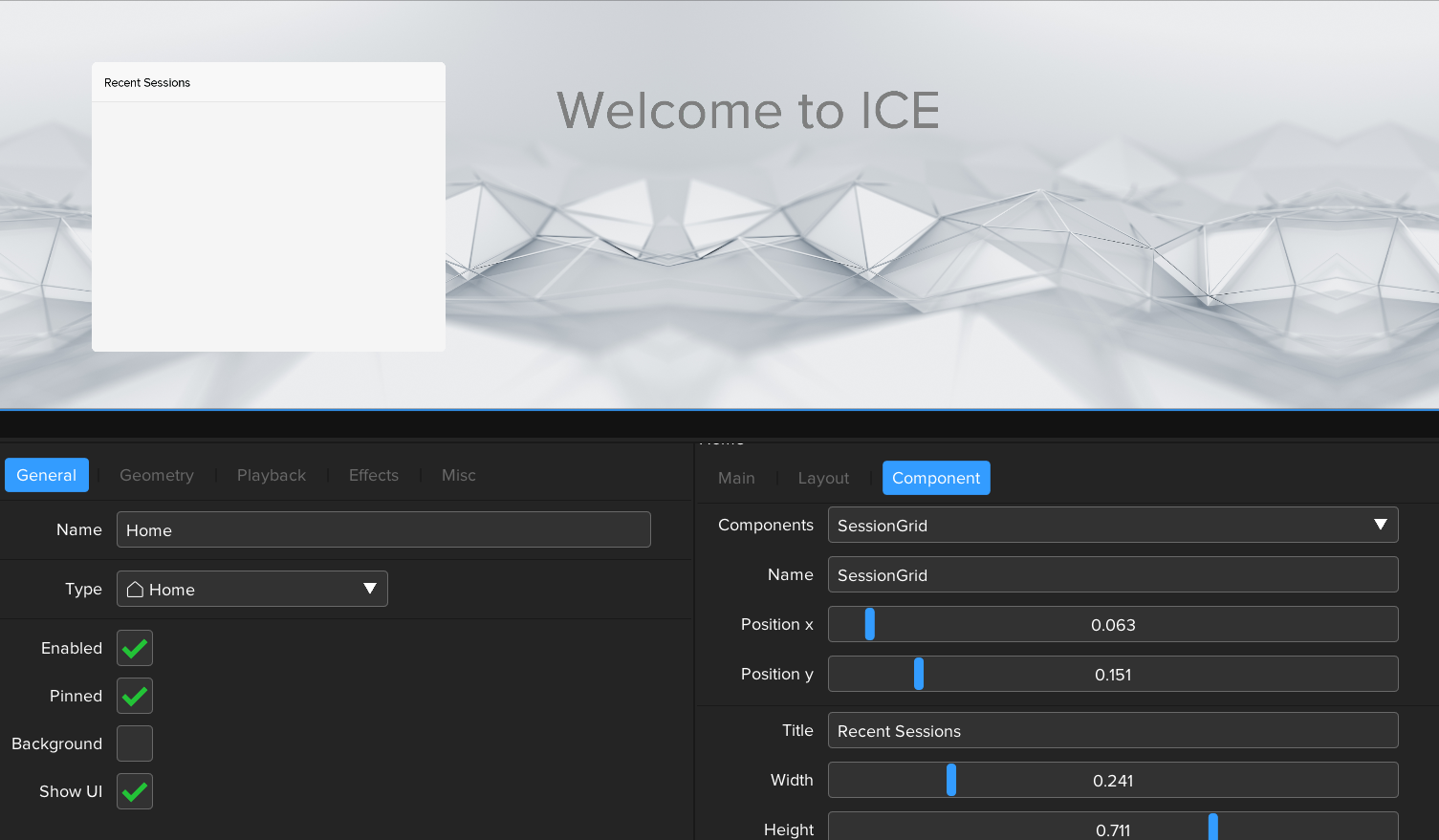This screenshot has width=1439, height=840.
Task: Switch to the Main tab
Action: [736, 478]
